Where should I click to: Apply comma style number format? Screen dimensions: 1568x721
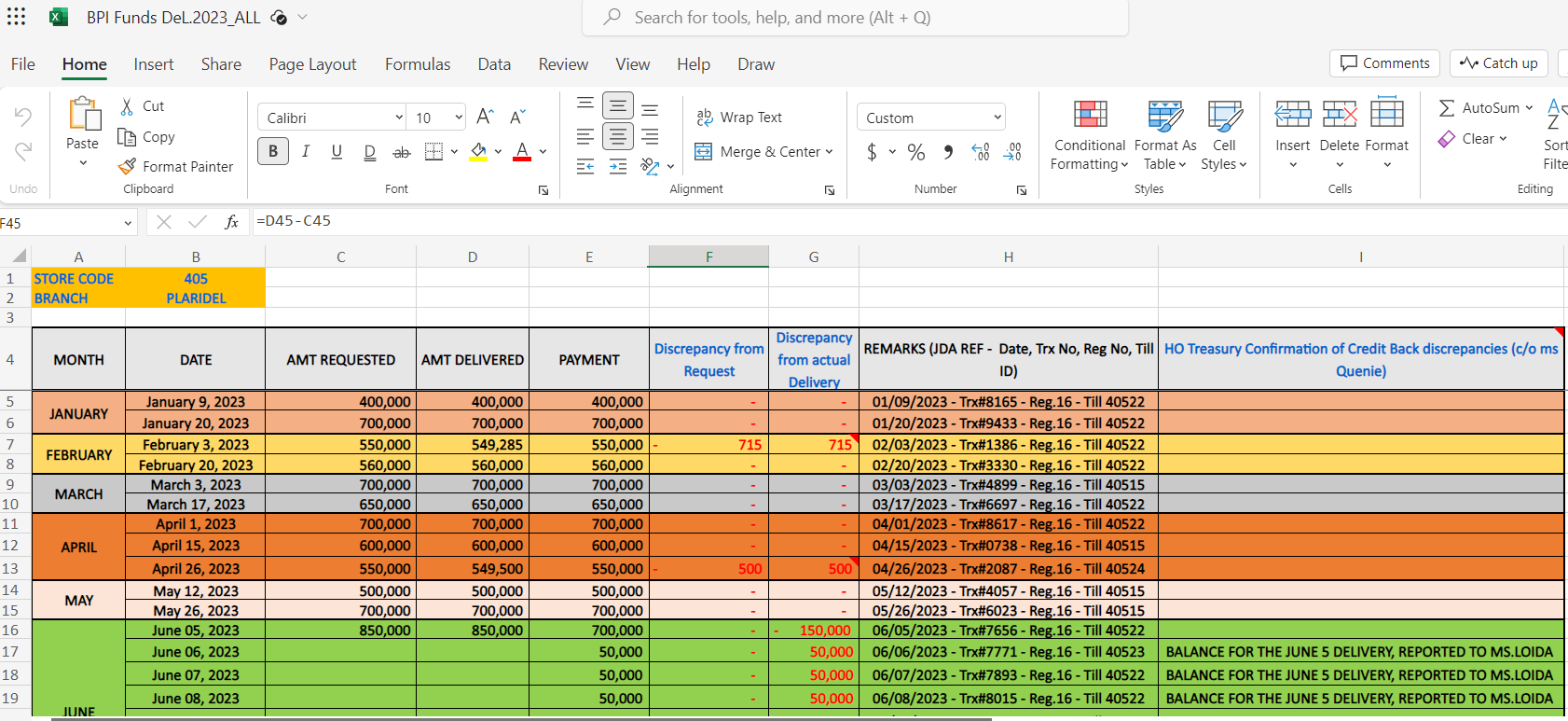tap(948, 152)
